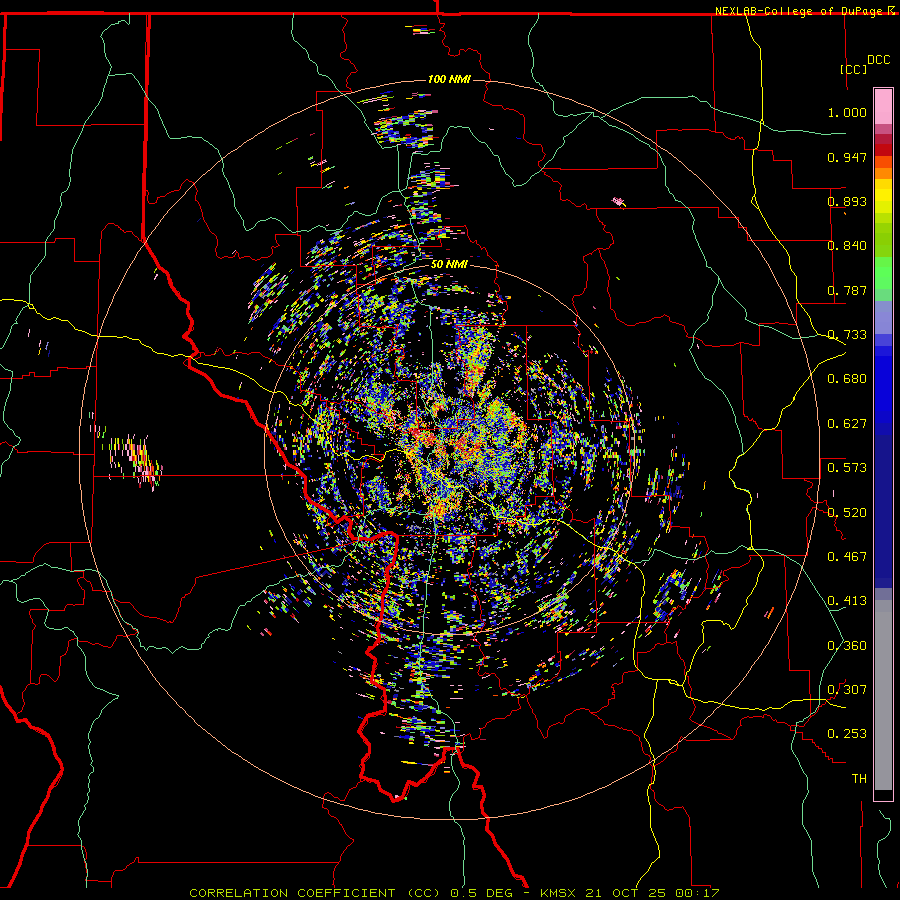
Task: Click the DCC label above the color scale
Action: (x=878, y=60)
